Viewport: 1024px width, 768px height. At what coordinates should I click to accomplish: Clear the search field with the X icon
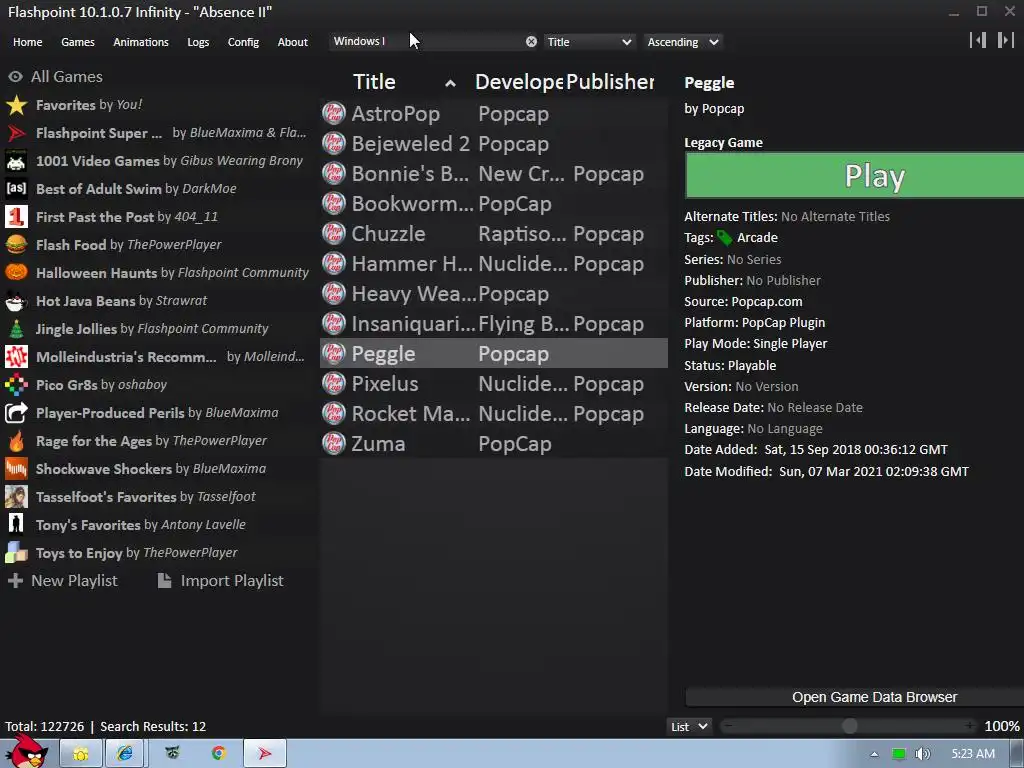(532, 42)
